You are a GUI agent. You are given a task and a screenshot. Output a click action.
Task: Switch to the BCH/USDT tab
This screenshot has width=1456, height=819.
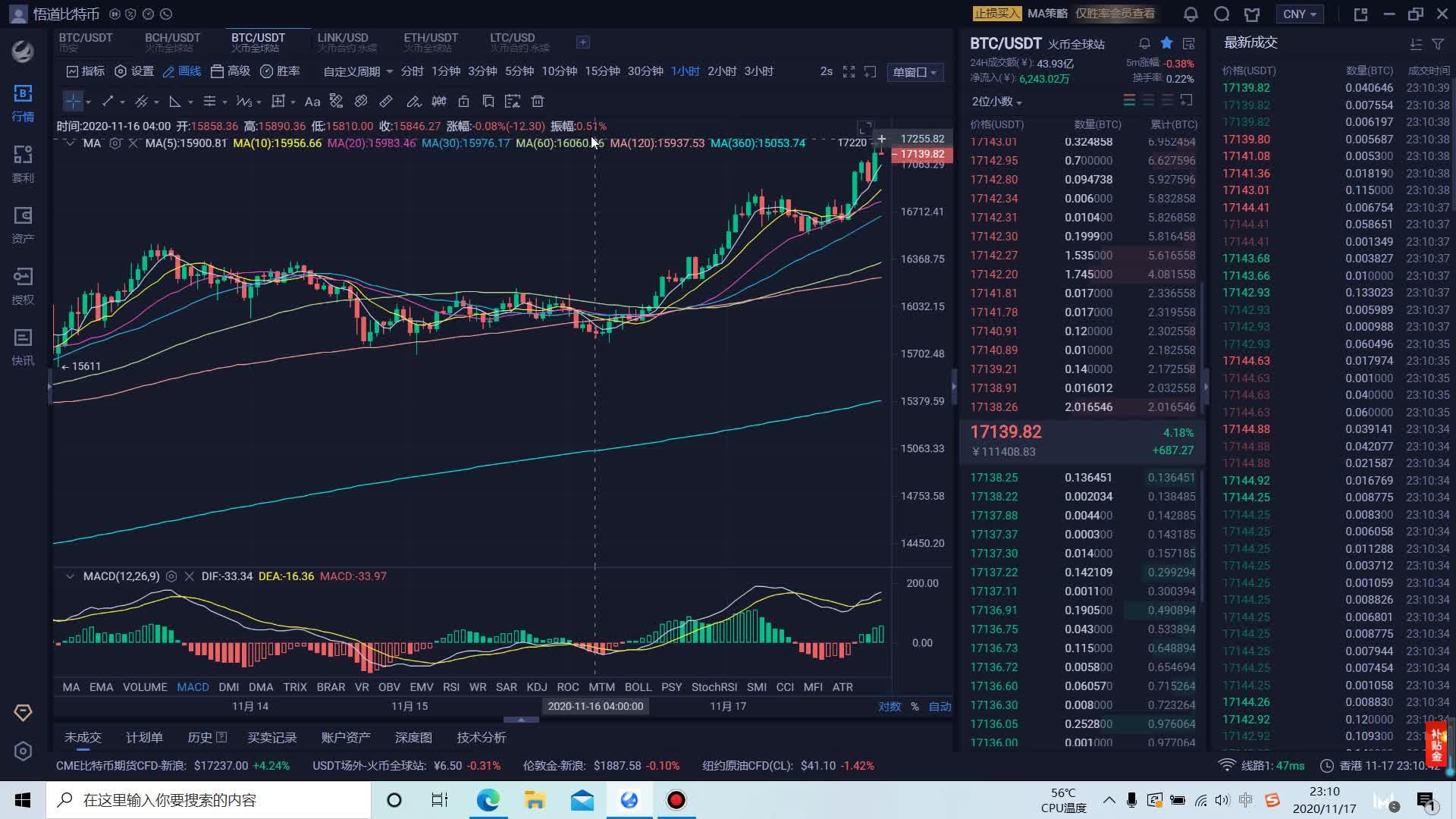click(172, 42)
